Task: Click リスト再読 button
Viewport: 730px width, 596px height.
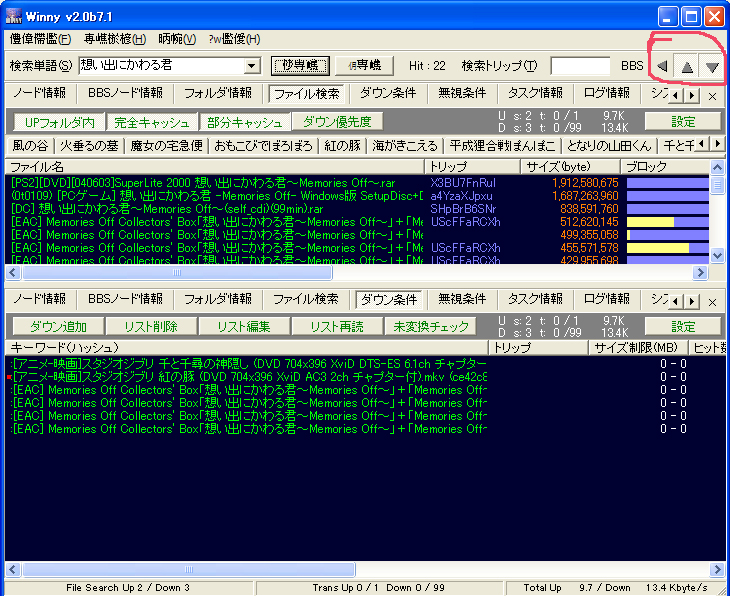Action: pos(337,327)
